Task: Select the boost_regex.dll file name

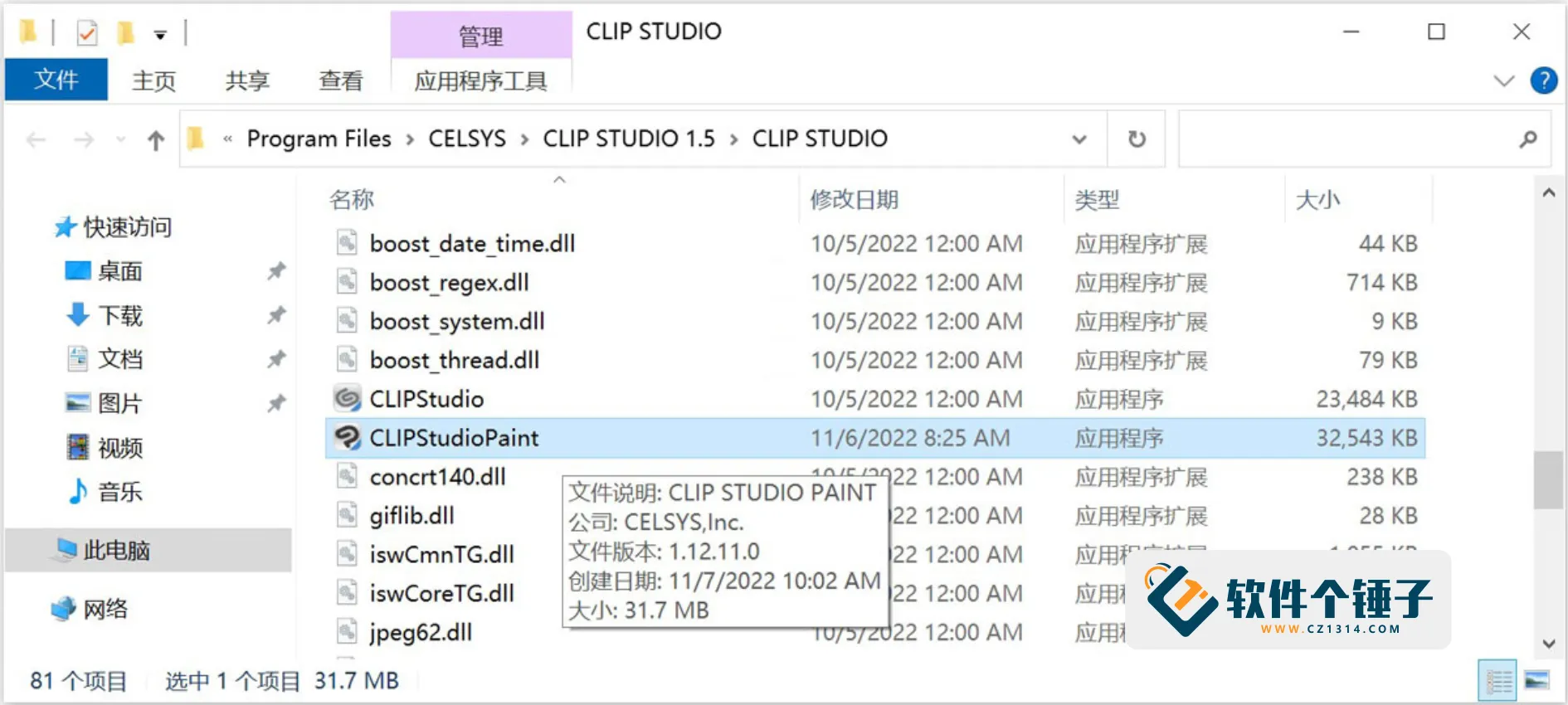Action: (449, 283)
